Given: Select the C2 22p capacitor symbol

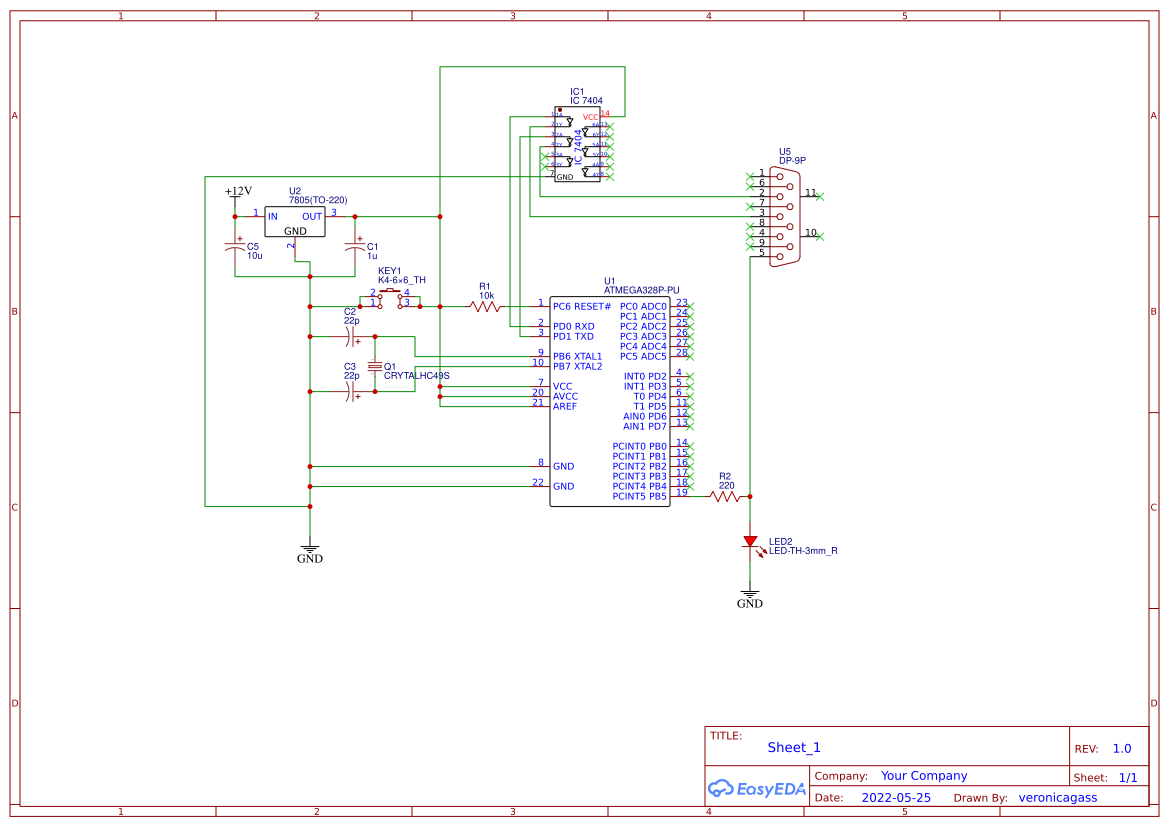Looking at the screenshot, I should (x=351, y=337).
